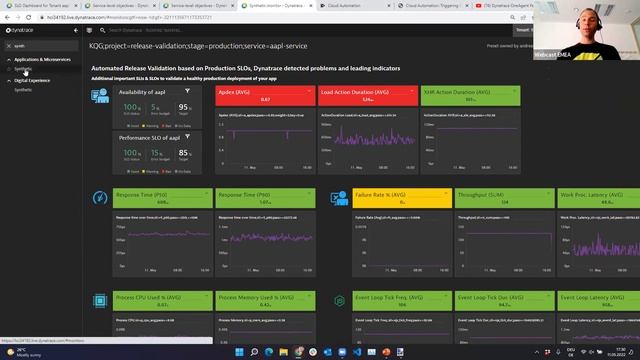This screenshot has width=640, height=360.
Task: Click the green Throughput (SUM) tile
Action: tap(504, 198)
